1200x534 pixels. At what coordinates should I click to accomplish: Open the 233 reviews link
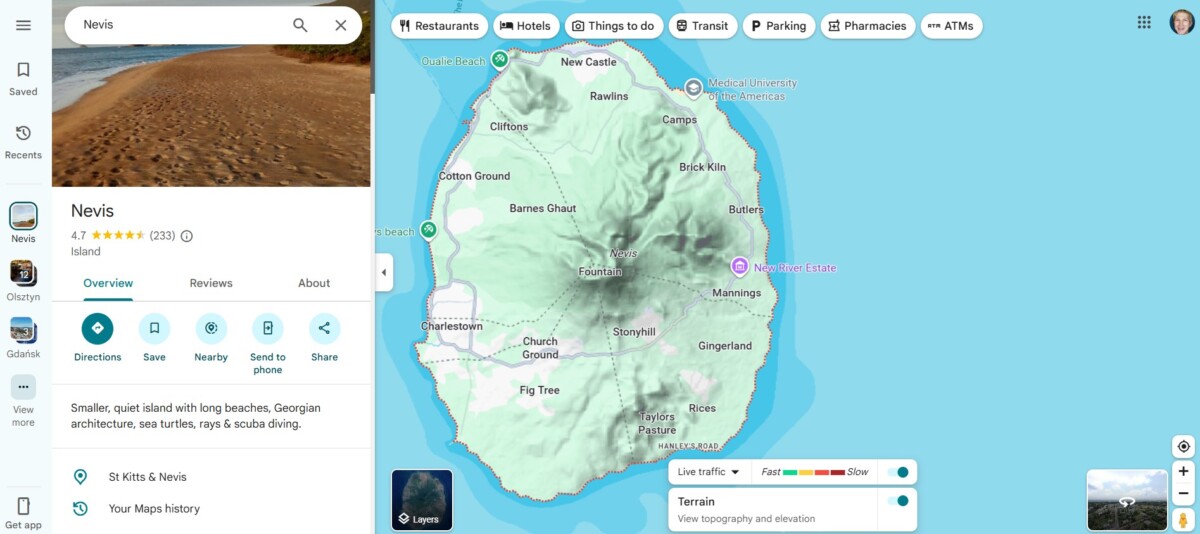pyautogui.click(x=162, y=236)
